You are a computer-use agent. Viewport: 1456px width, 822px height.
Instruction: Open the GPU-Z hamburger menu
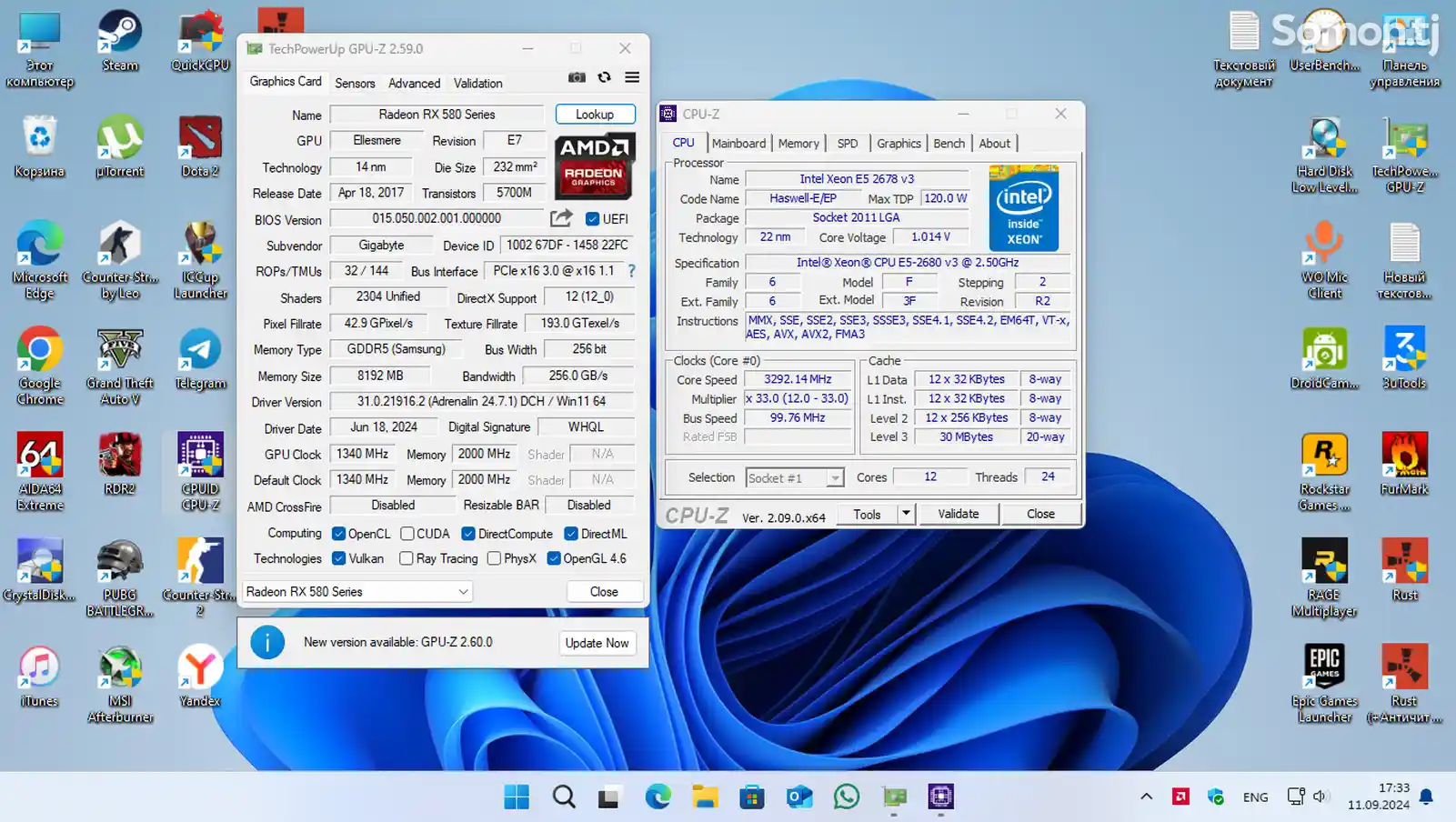coord(632,78)
